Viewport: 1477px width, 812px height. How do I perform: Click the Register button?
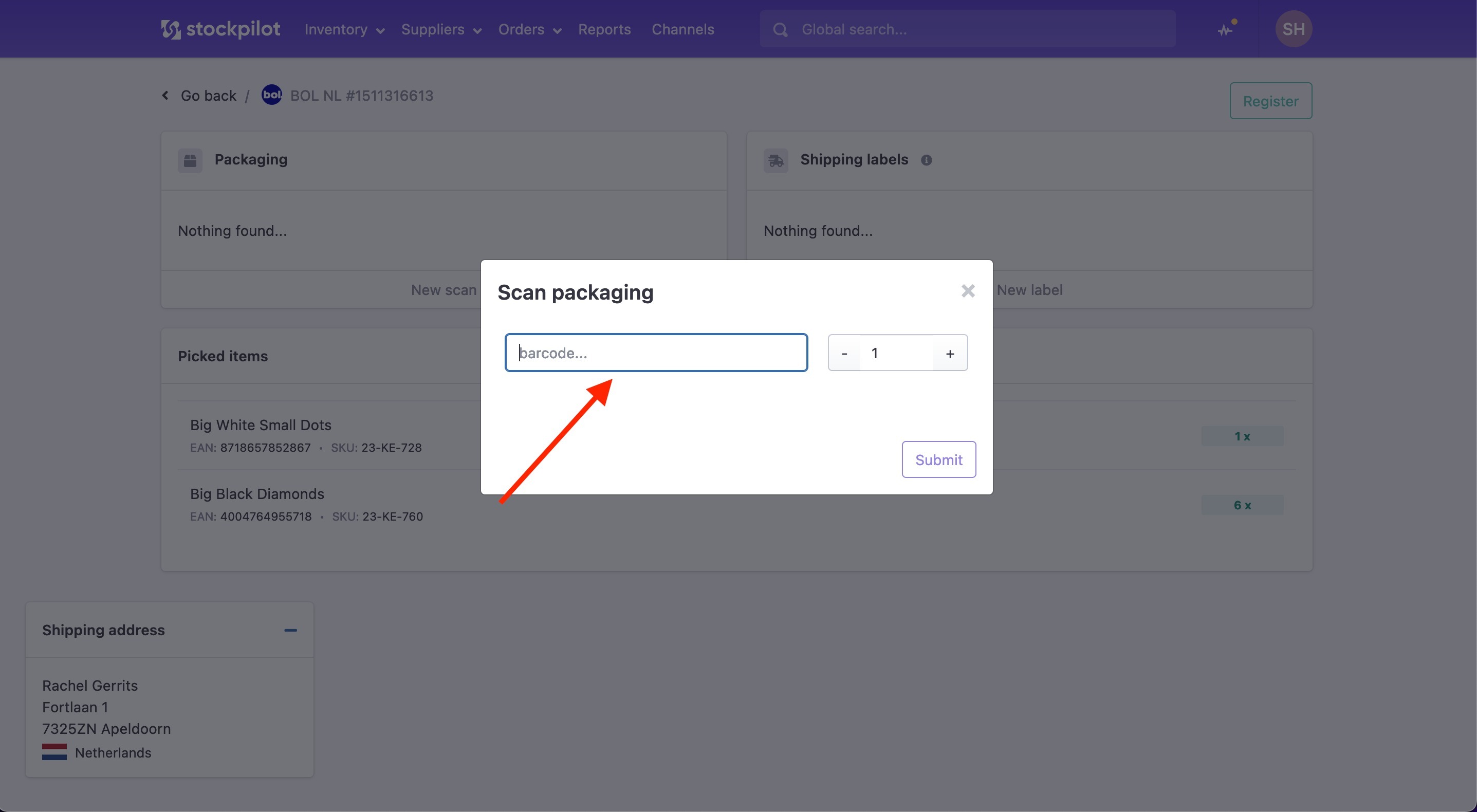click(1270, 101)
